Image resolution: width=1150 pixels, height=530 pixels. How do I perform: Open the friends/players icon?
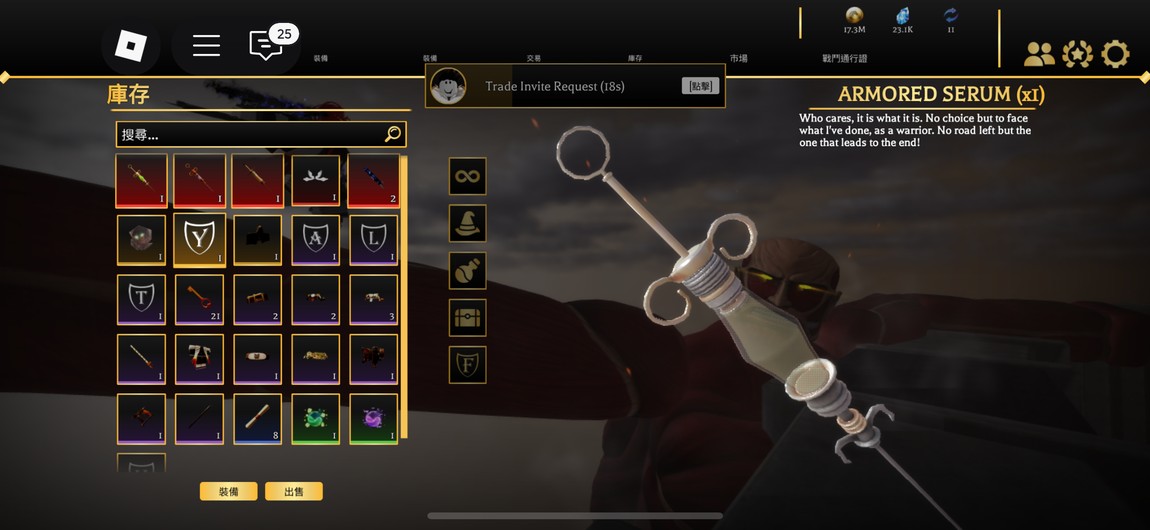coord(1039,54)
